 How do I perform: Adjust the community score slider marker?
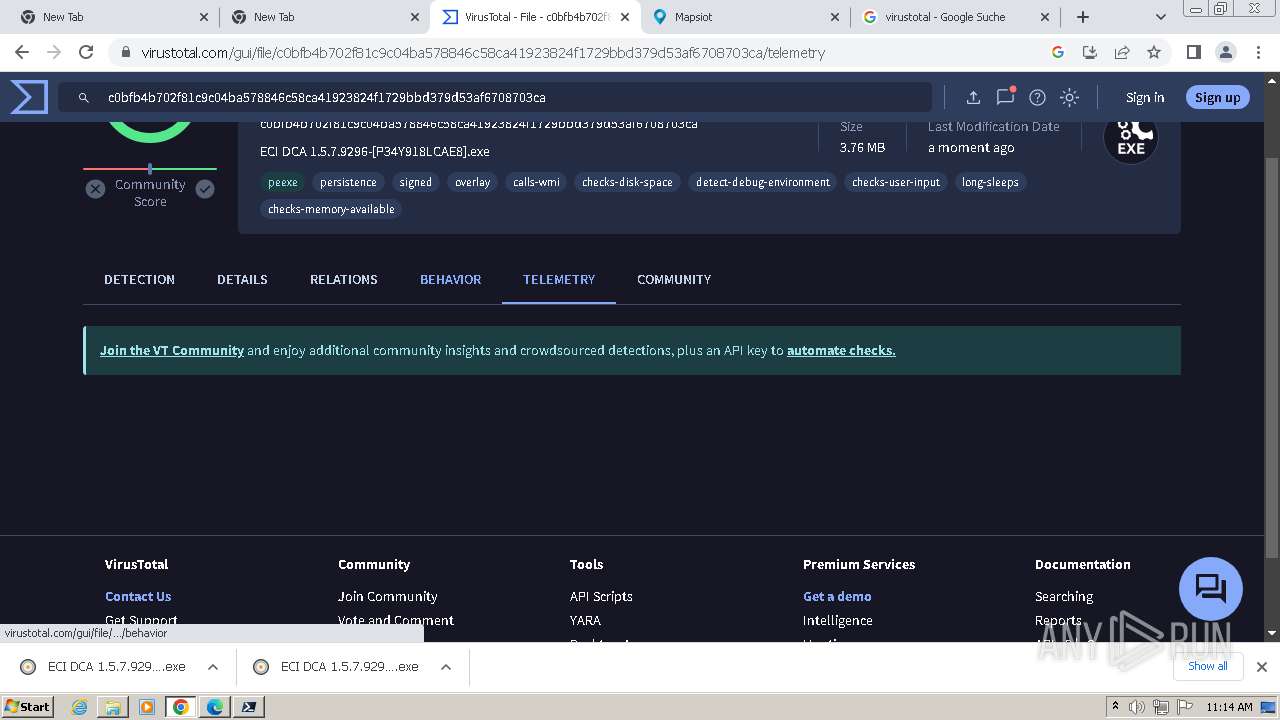coord(150,168)
